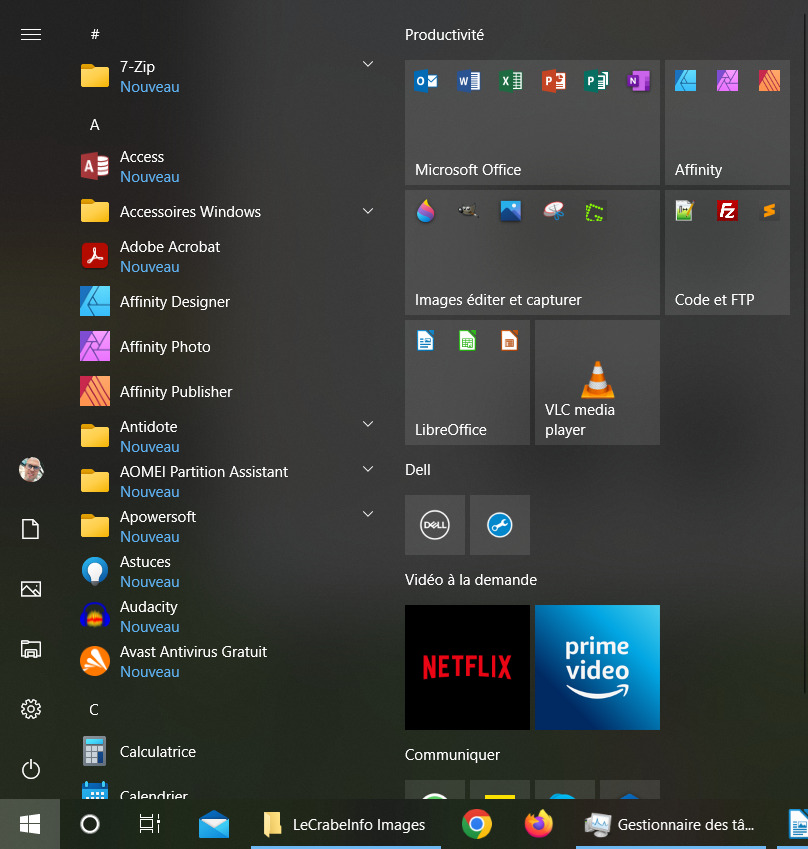The height and width of the screenshot is (849, 808).
Task: Launch Affinity Designer from app list
Action: pyautogui.click(x=227, y=301)
